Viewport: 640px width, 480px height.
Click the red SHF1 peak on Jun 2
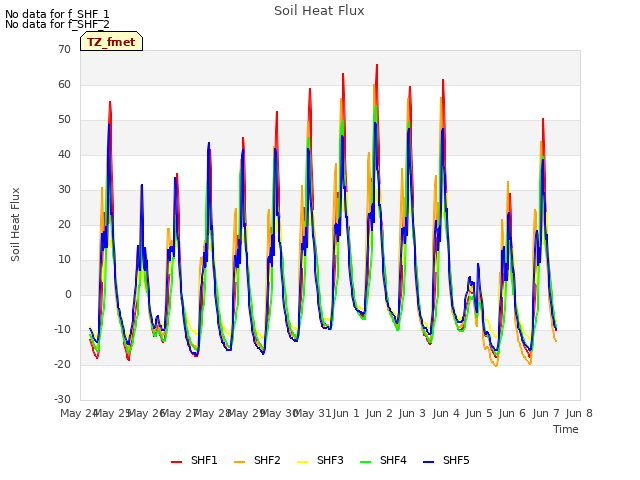coord(377,65)
